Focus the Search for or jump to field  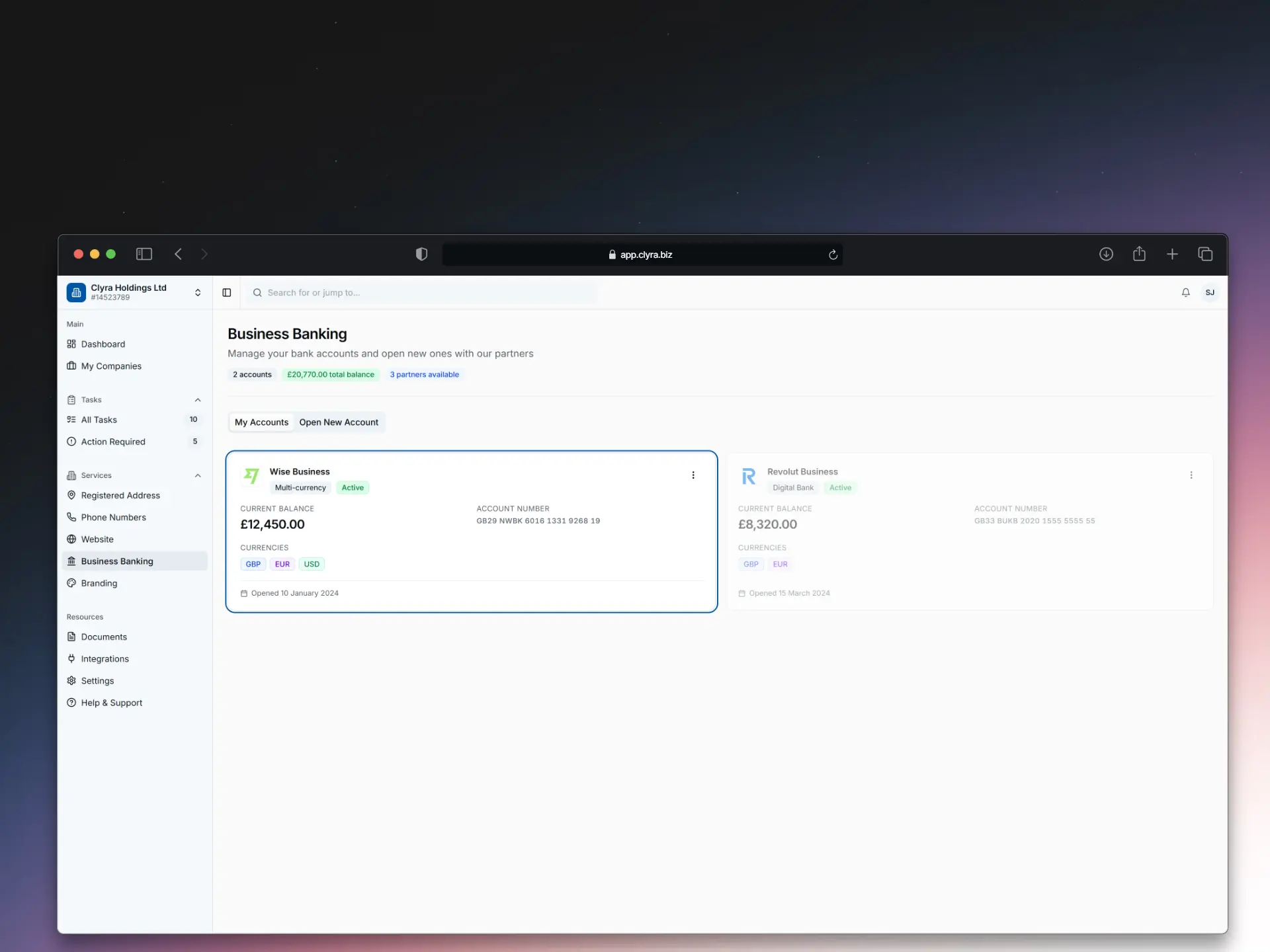[x=423, y=292]
